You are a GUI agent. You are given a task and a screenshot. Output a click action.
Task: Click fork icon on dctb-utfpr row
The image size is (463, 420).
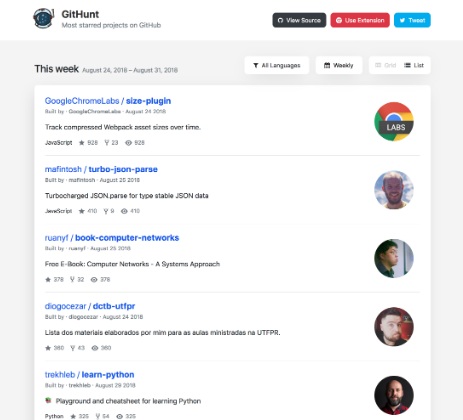click(x=73, y=348)
